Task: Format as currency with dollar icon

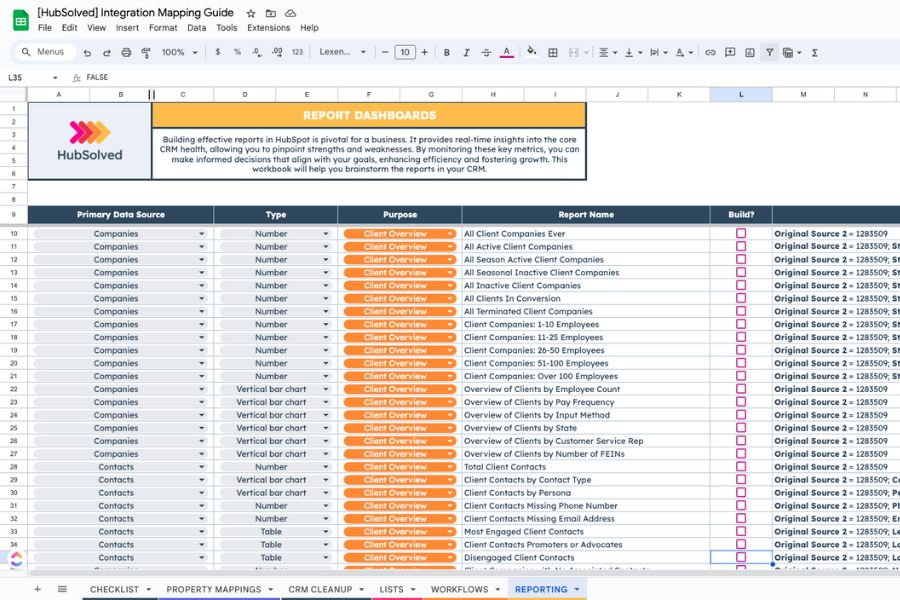Action: 218,52
